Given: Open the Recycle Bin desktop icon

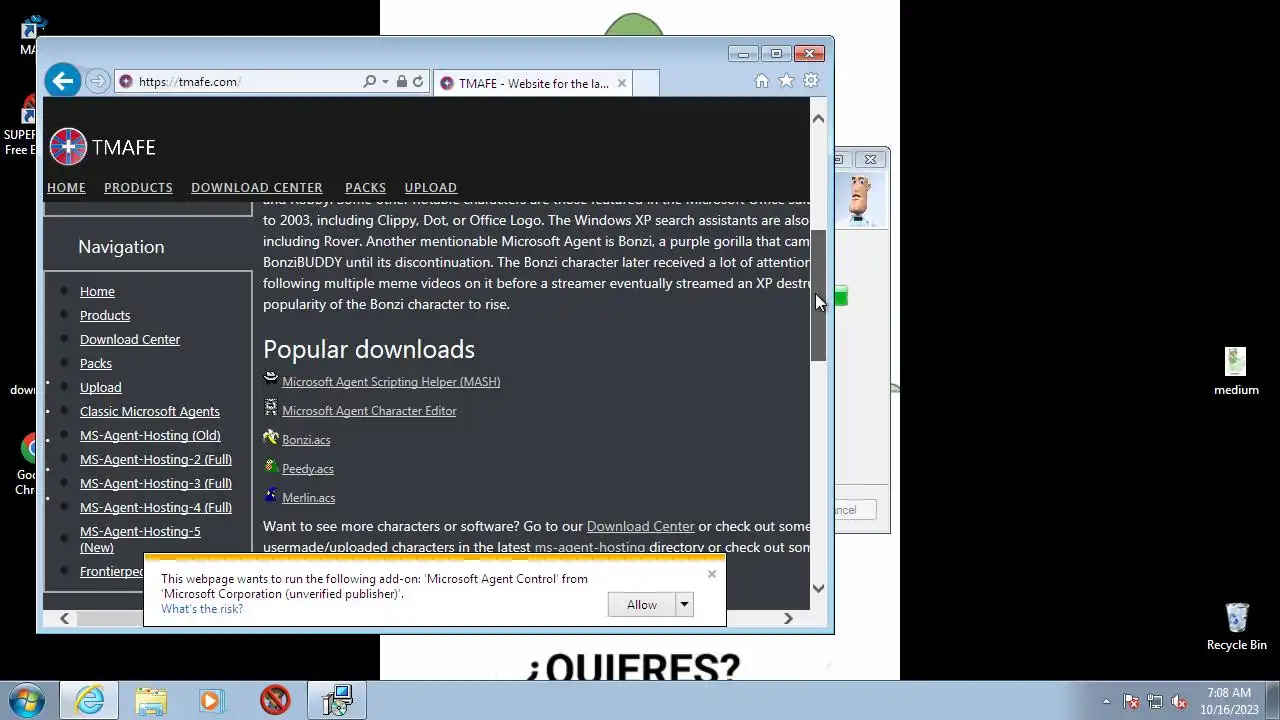Looking at the screenshot, I should (x=1237, y=627).
